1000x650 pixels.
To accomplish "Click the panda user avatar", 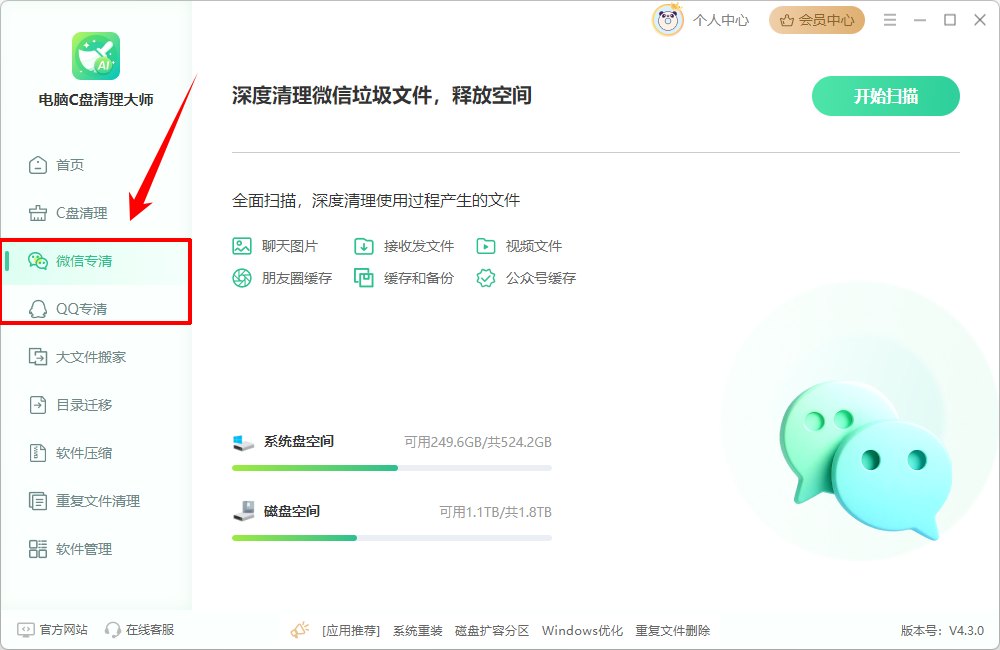I will (x=668, y=20).
